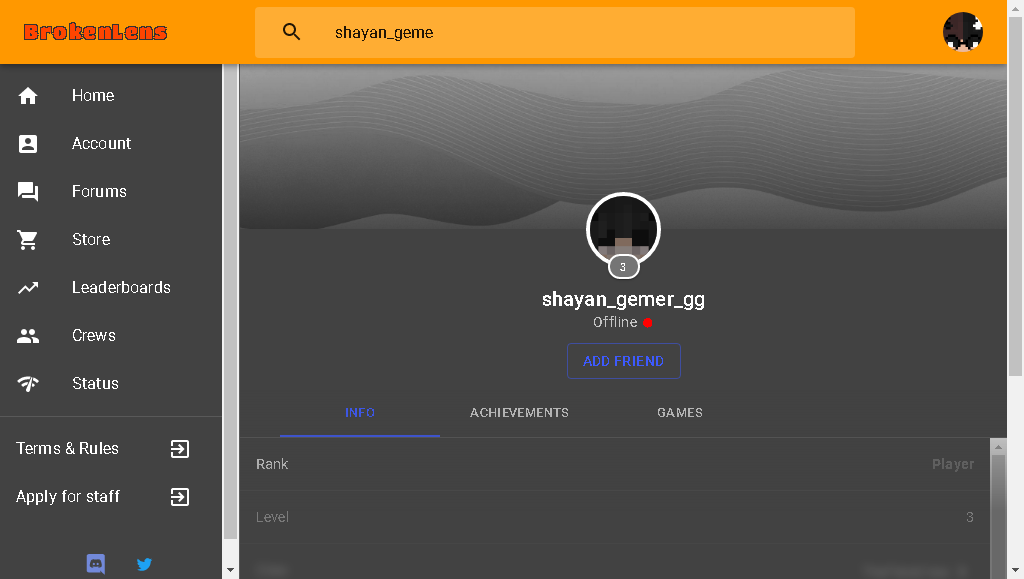Click the Apply for staff arrow icon
This screenshot has width=1024, height=579.
[180, 497]
